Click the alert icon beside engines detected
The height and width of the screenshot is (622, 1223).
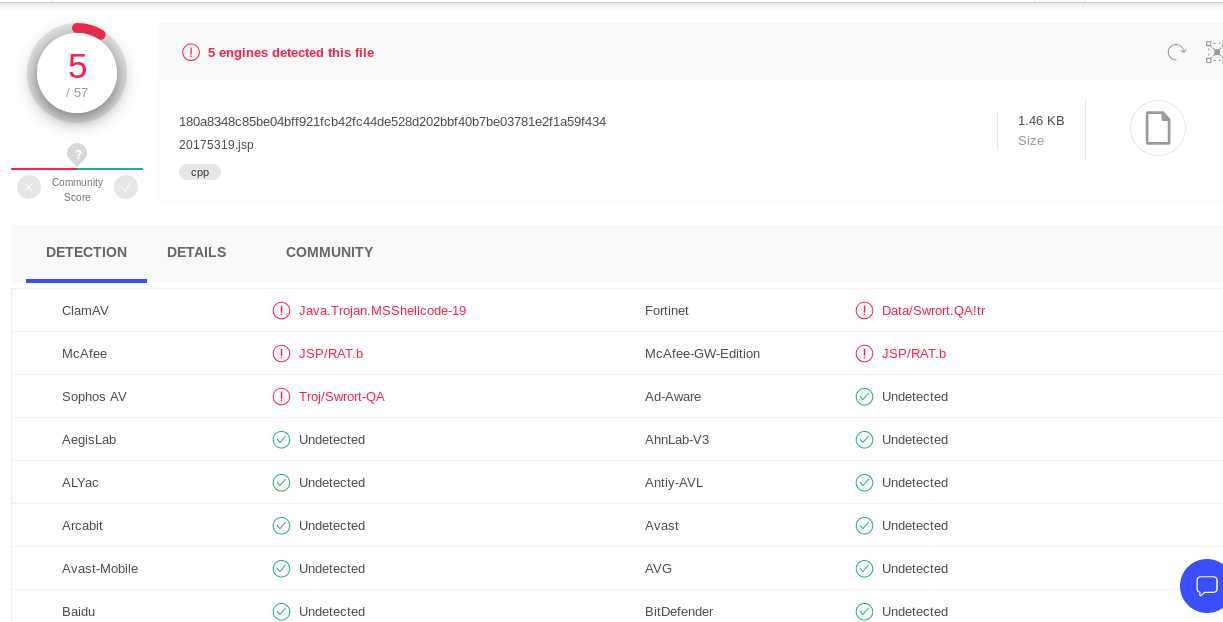click(x=191, y=52)
